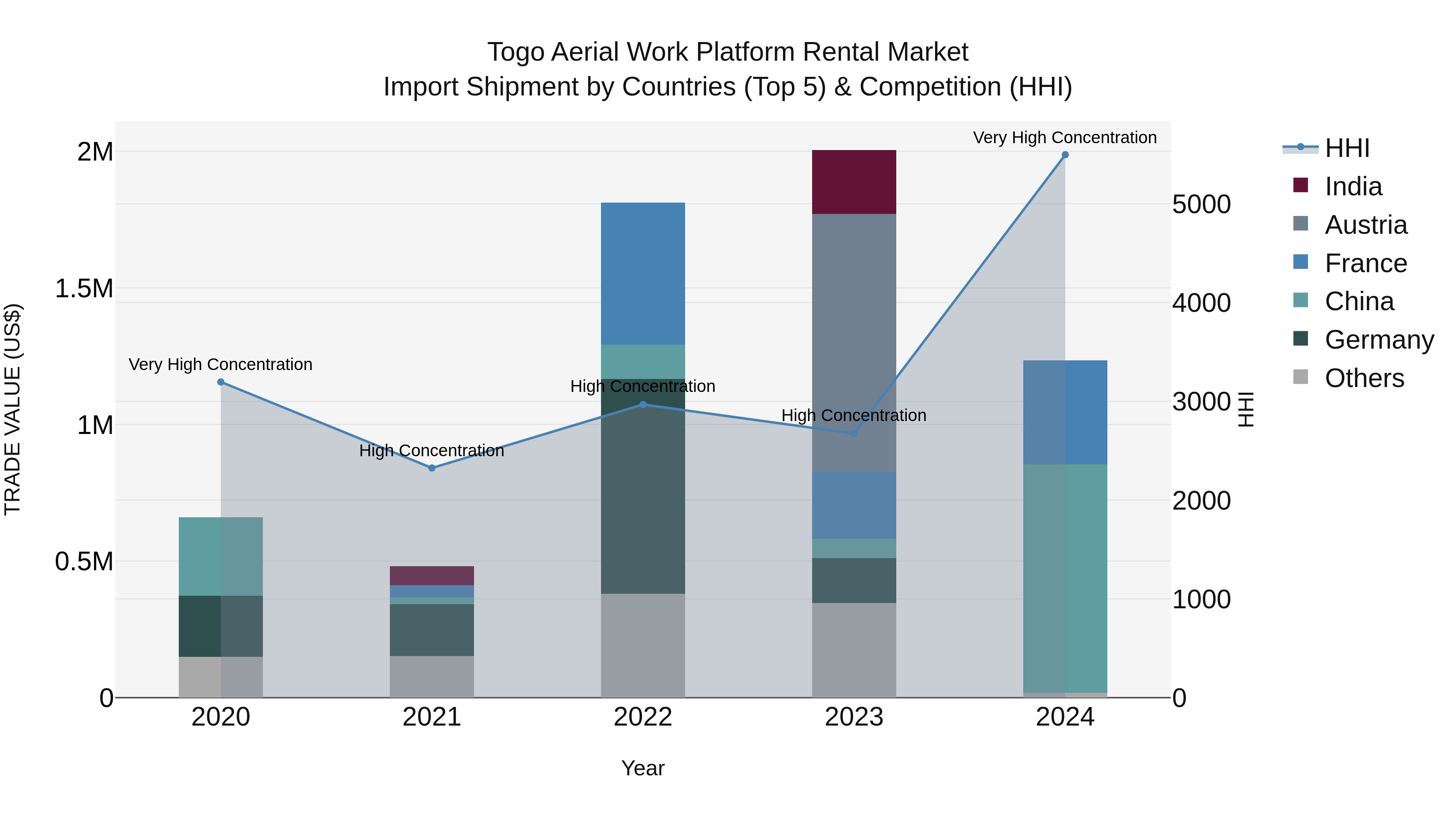Click the chart title 'Togo Aerial Work Platform Rental Market'
Screen dimensions: 1456x819
[x=728, y=52]
